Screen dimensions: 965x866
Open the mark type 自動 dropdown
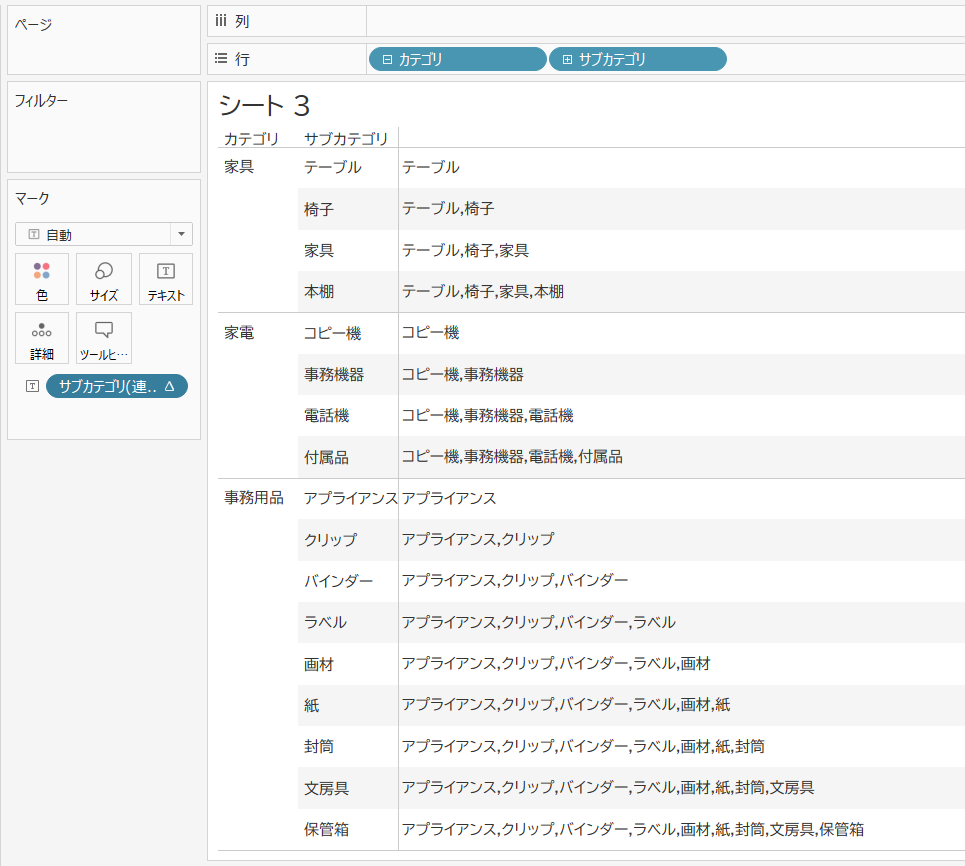click(103, 235)
